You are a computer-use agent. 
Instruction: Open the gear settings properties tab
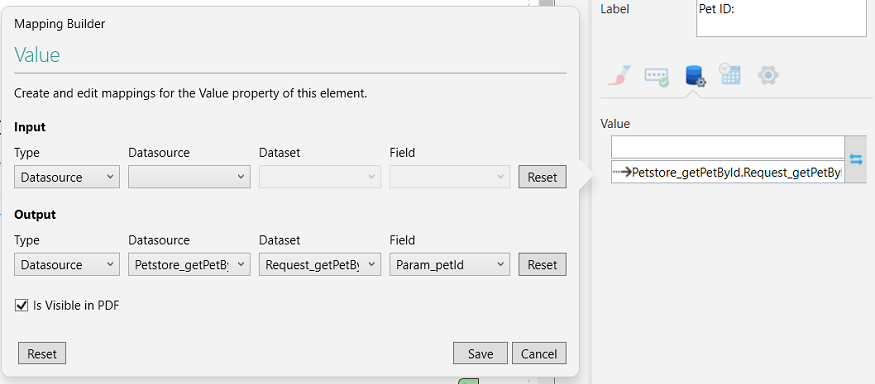coord(768,75)
